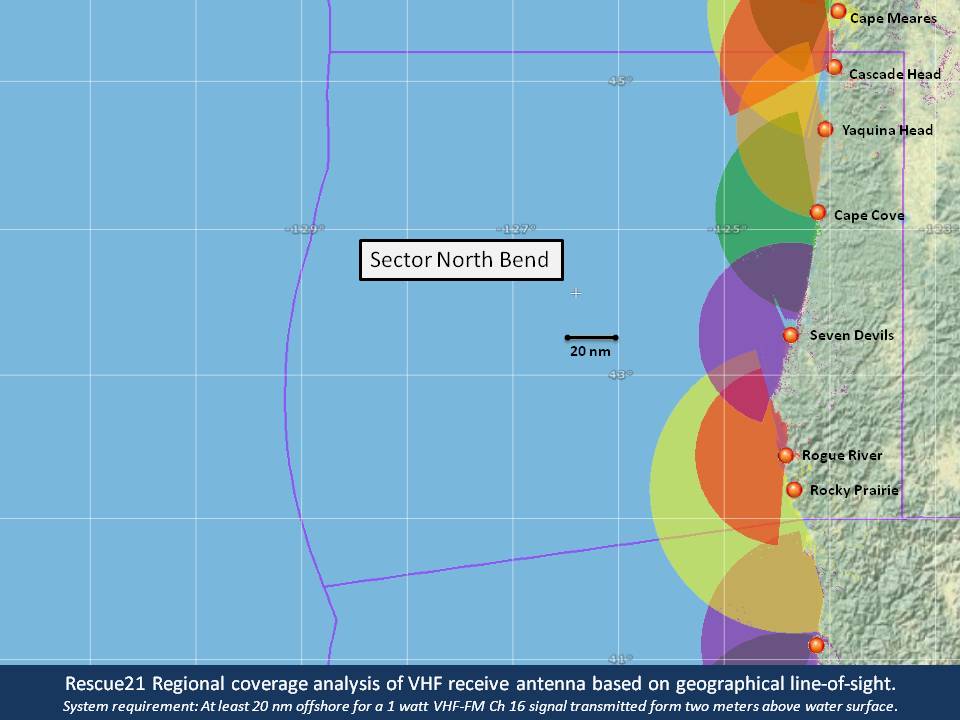
Task: Select the Cascade Head station marker
Action: tap(834, 67)
